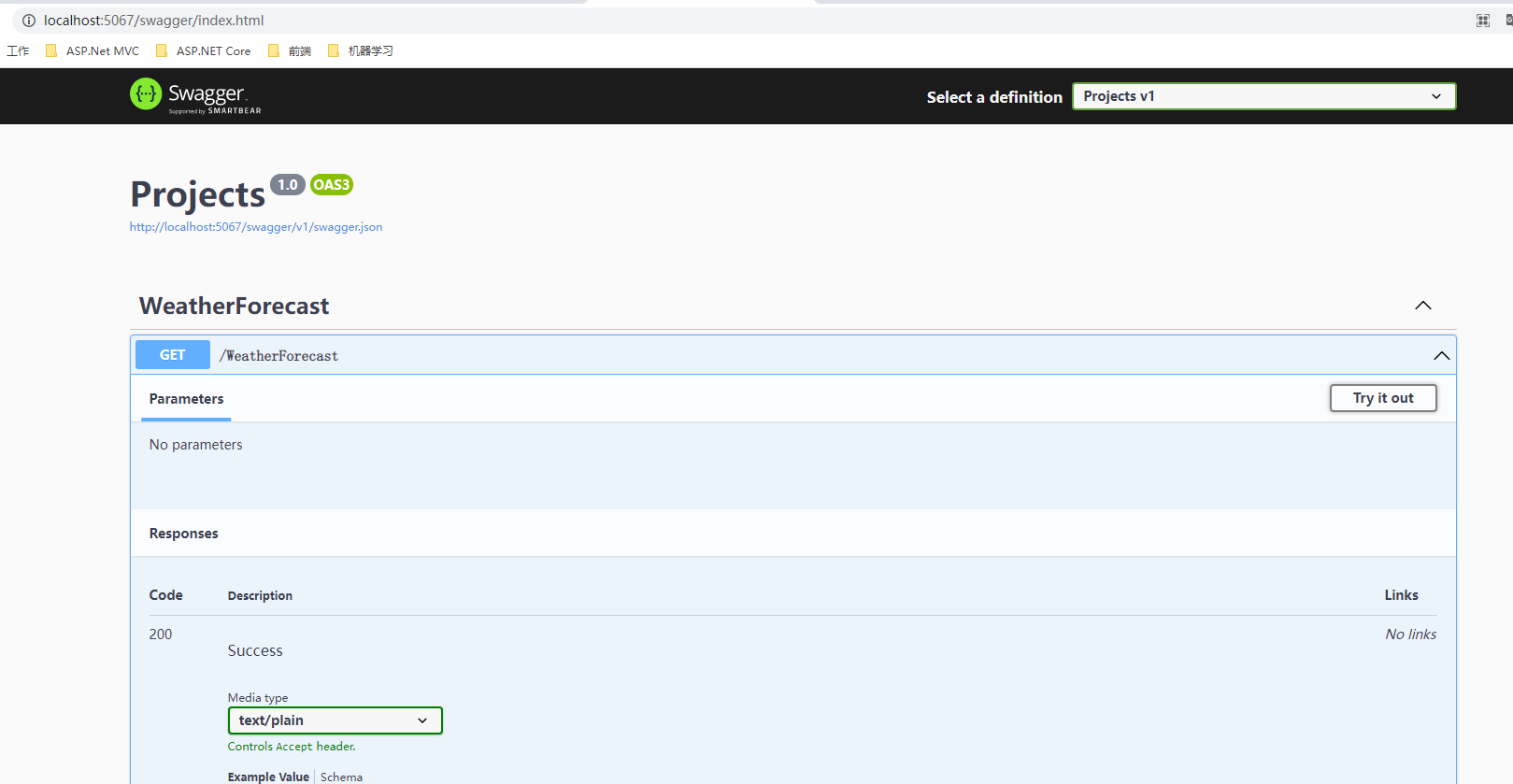Viewport: 1513px width, 784px height.
Task: Click the 1.0 version badge
Action: point(288,185)
